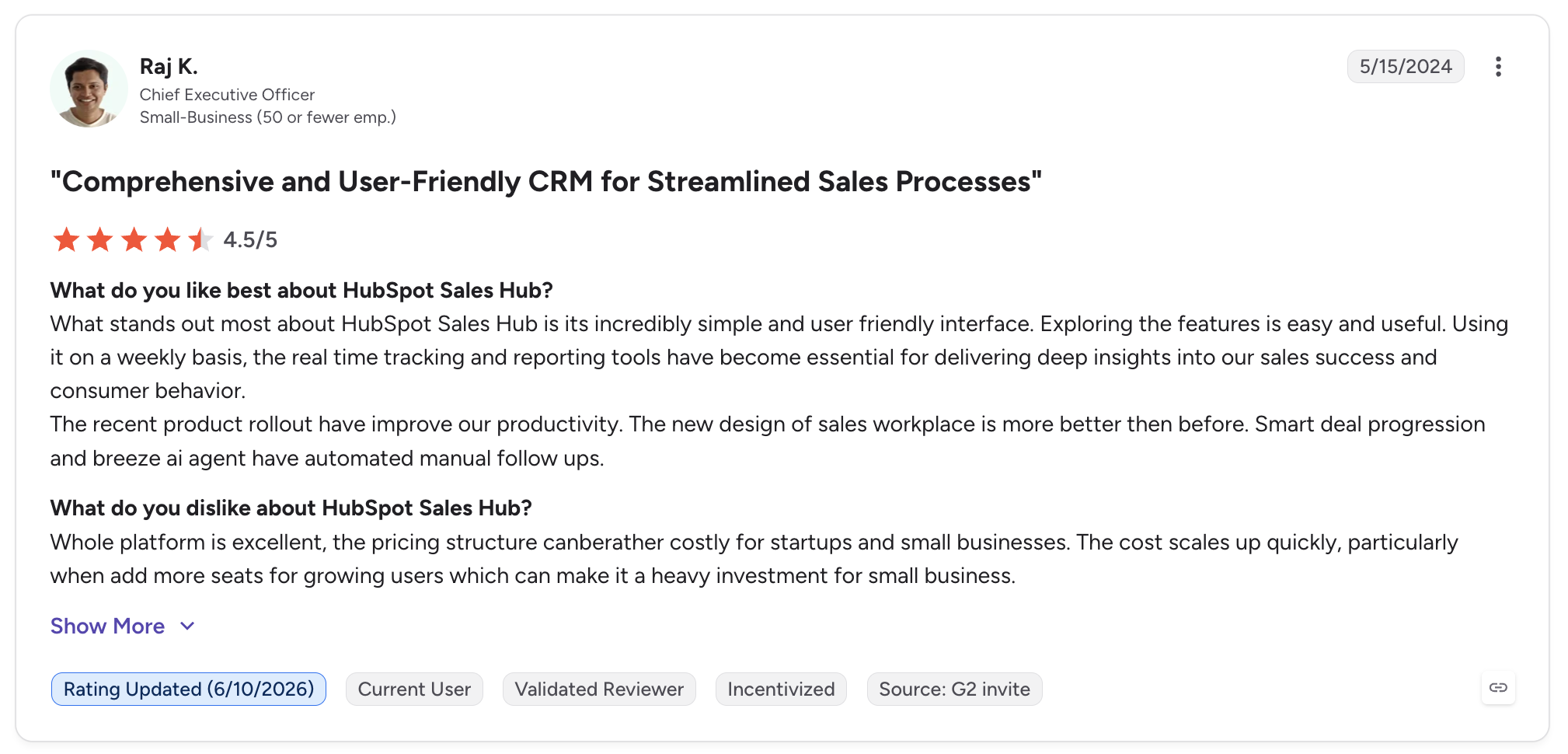1568x754 pixels.
Task: Click the Current User tag
Action: (414, 689)
